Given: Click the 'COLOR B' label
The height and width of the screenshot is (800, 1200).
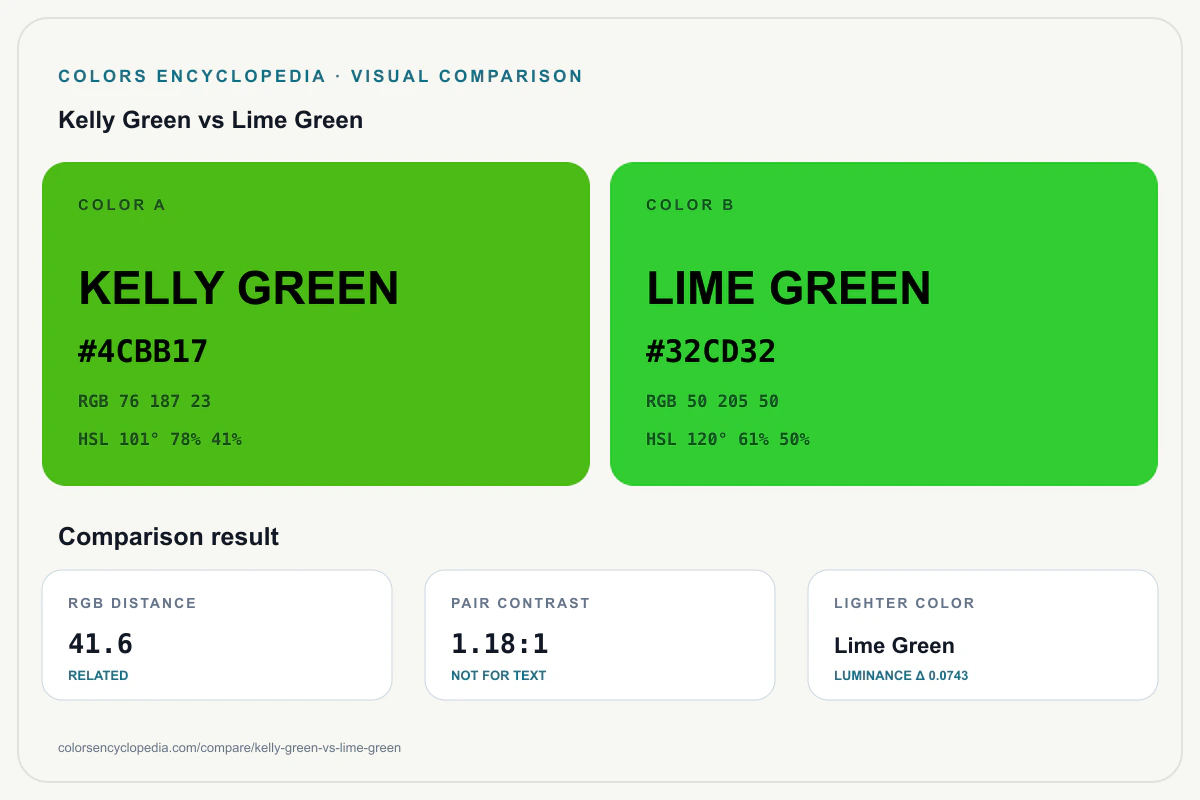Looking at the screenshot, I should pos(690,205).
